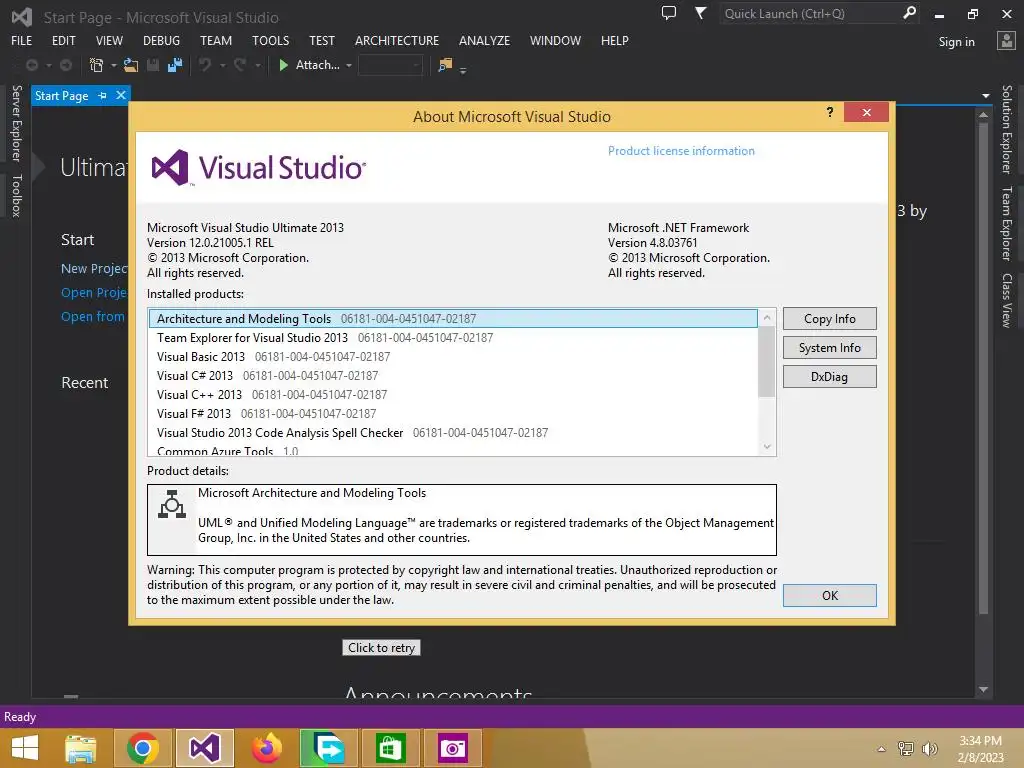Screen dimensions: 1024x768
Task: Click the installed products scrollbar up arrow
Action: (767, 317)
